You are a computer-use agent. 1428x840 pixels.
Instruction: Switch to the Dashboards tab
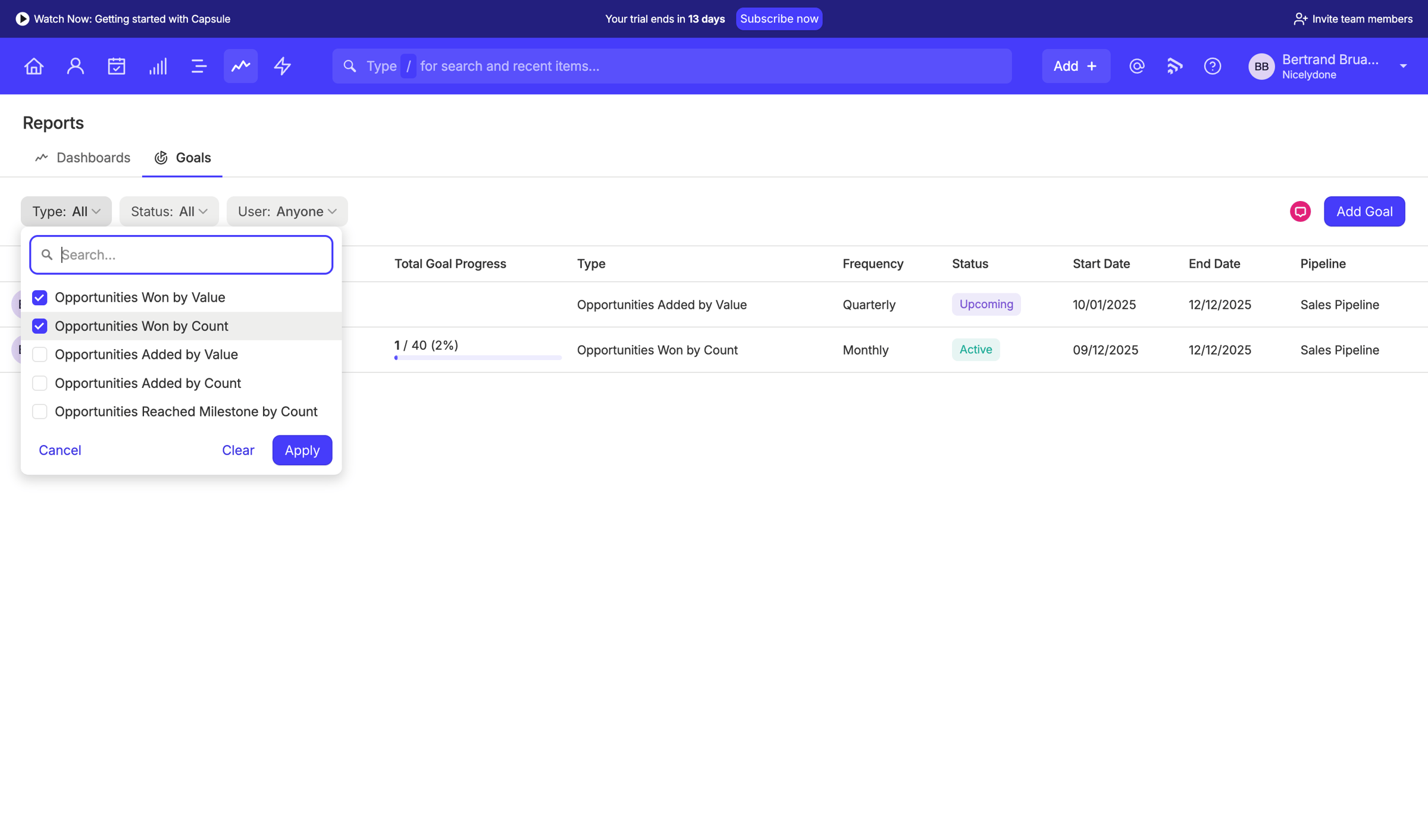click(x=82, y=158)
